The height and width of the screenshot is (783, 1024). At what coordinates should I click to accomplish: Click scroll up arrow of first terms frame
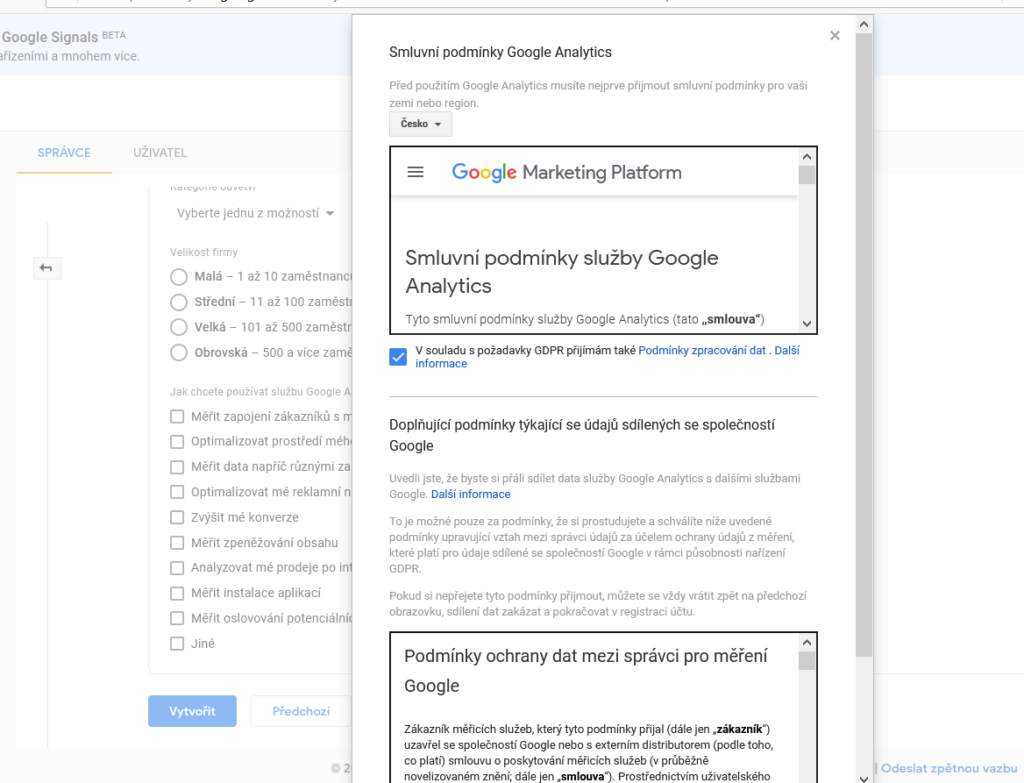[807, 157]
